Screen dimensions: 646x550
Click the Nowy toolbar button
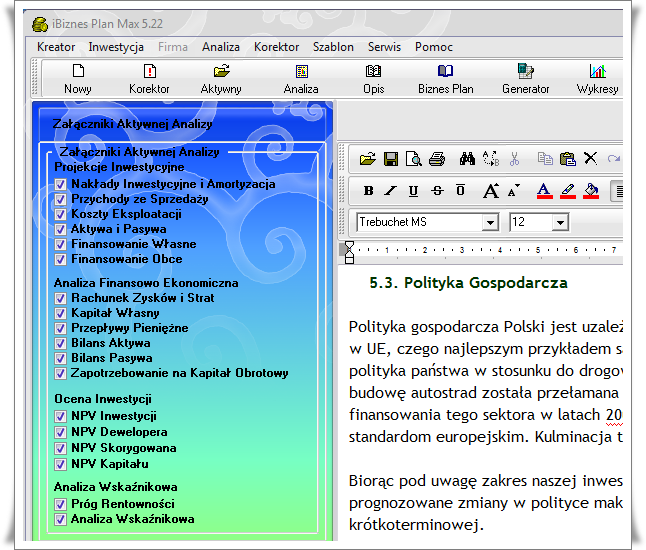[78, 78]
